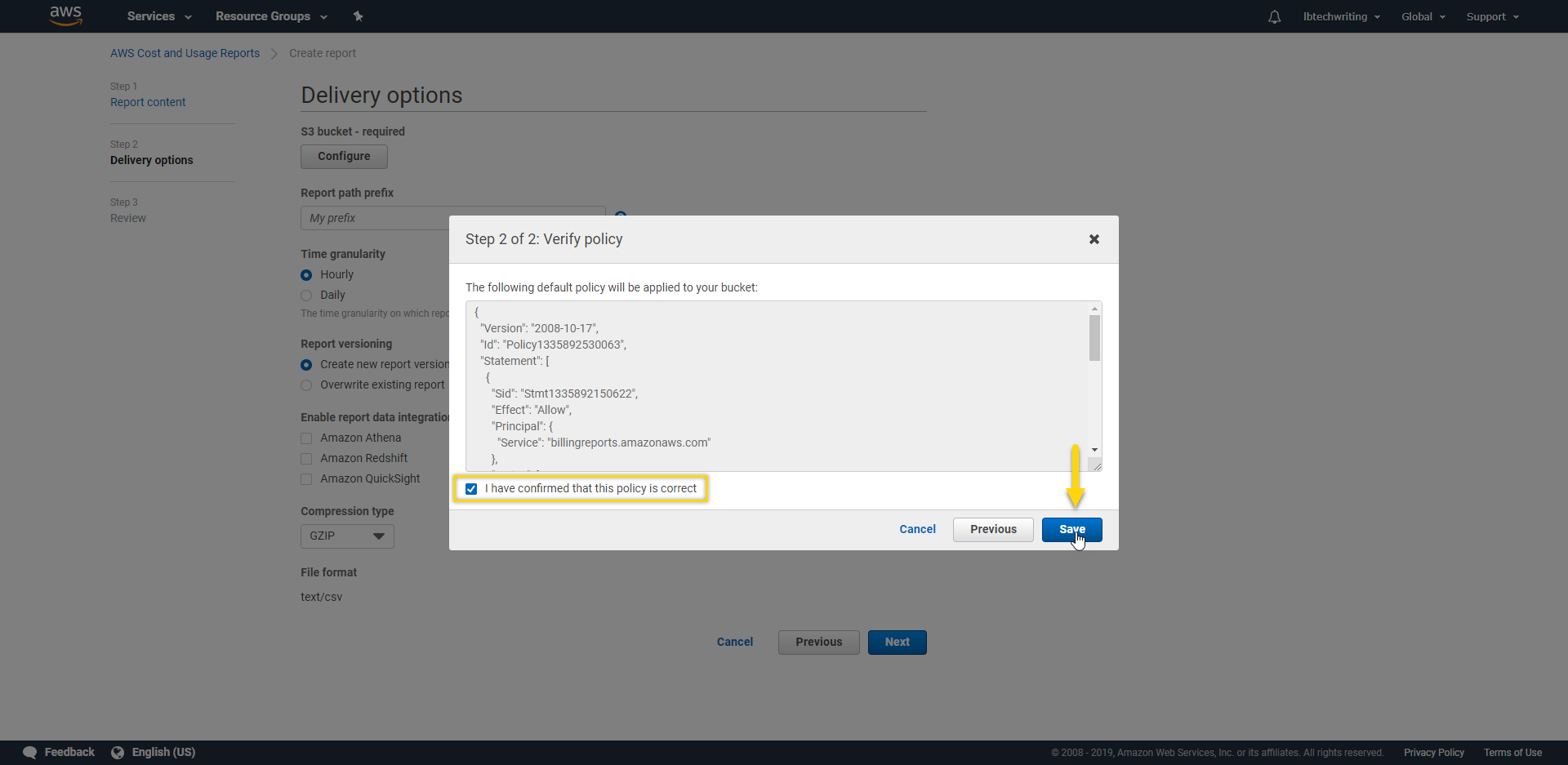Open the notifications bell
Viewport: 1568px width, 765px height.
[x=1274, y=16]
